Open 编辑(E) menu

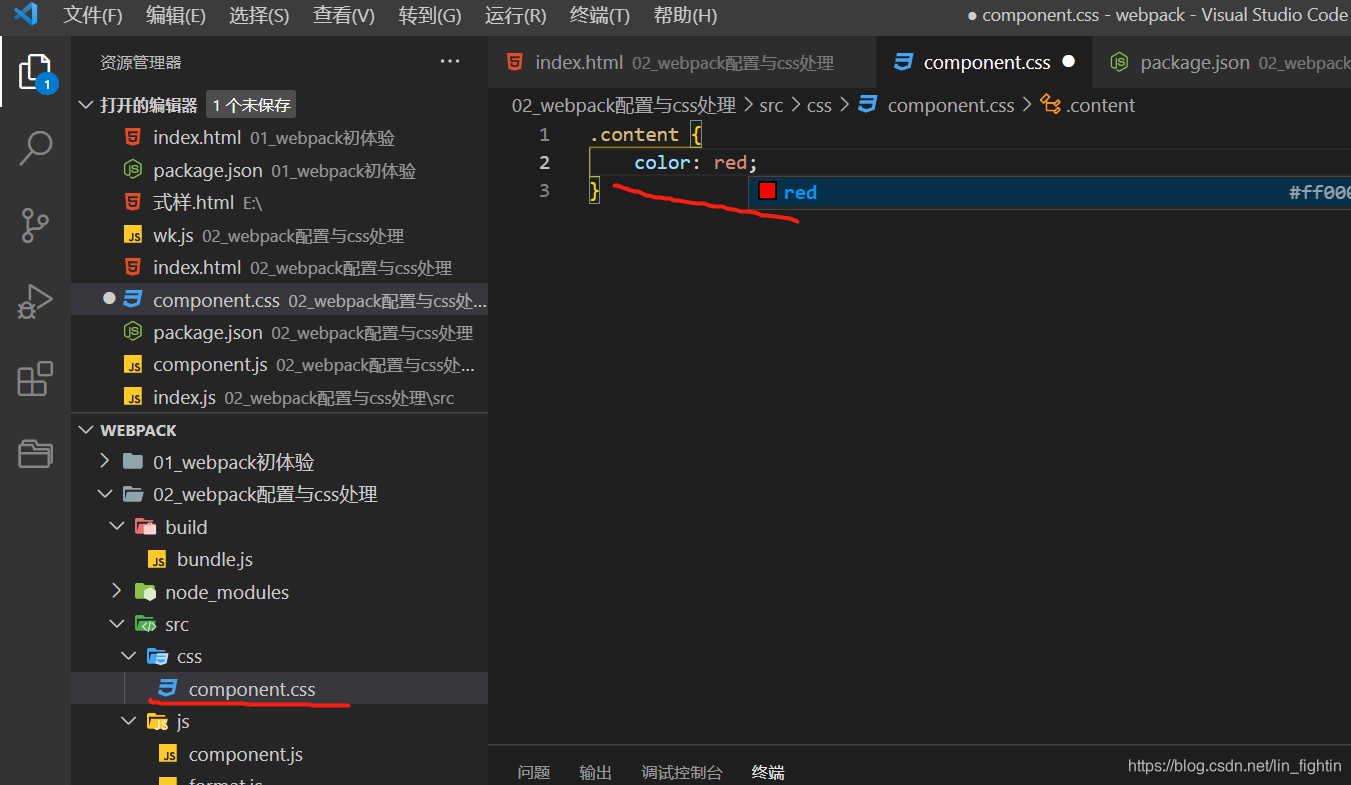point(176,16)
